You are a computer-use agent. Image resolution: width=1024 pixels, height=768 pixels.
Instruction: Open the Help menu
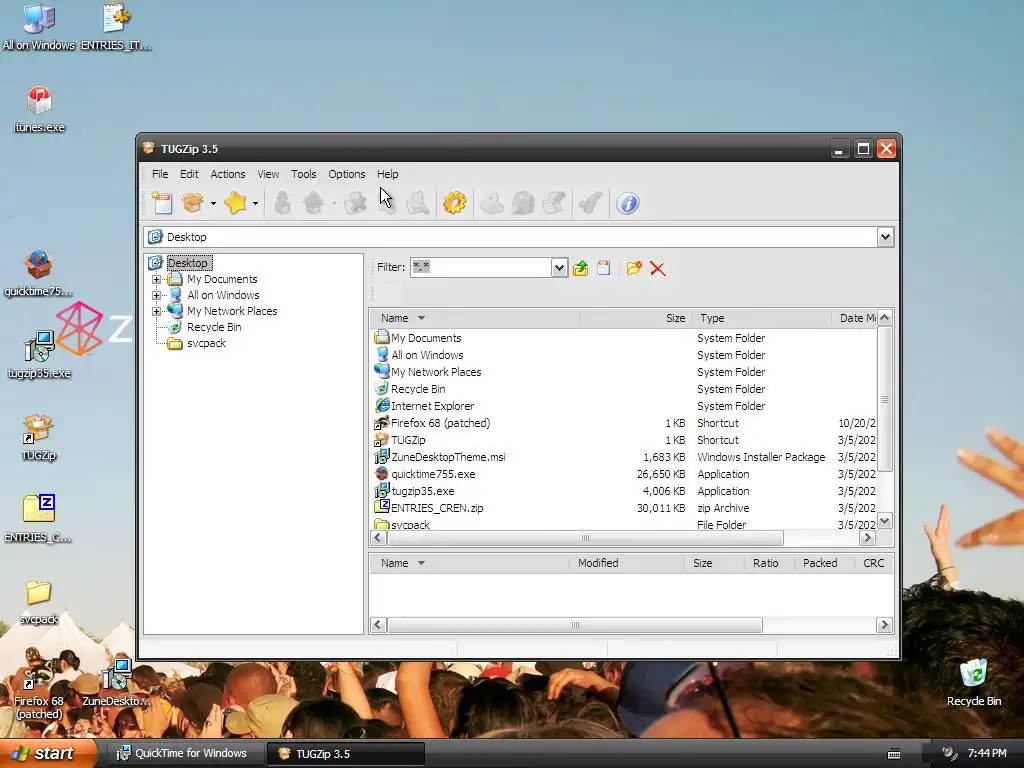[x=387, y=174]
